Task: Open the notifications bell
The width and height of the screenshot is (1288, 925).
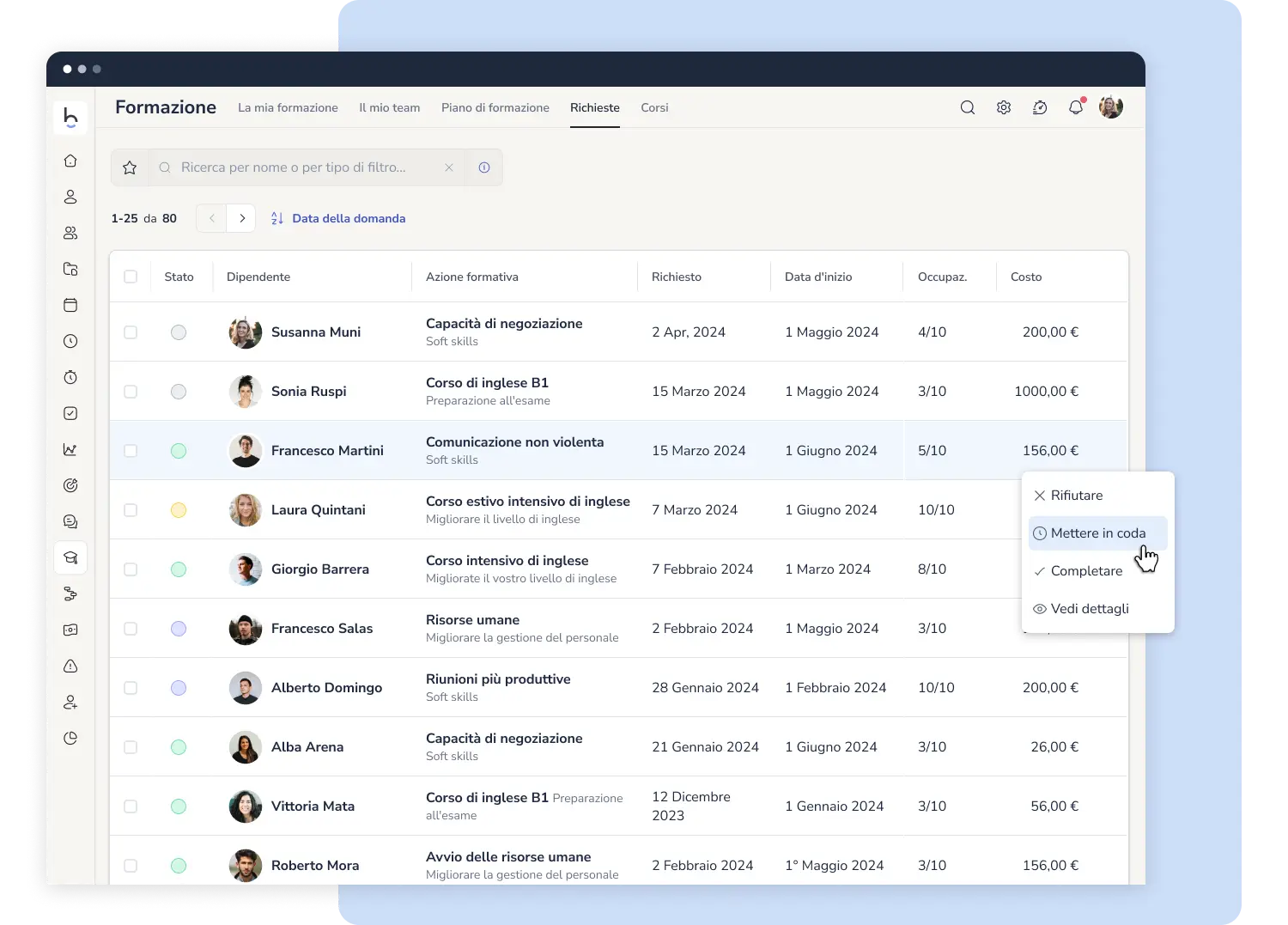Action: (1076, 107)
